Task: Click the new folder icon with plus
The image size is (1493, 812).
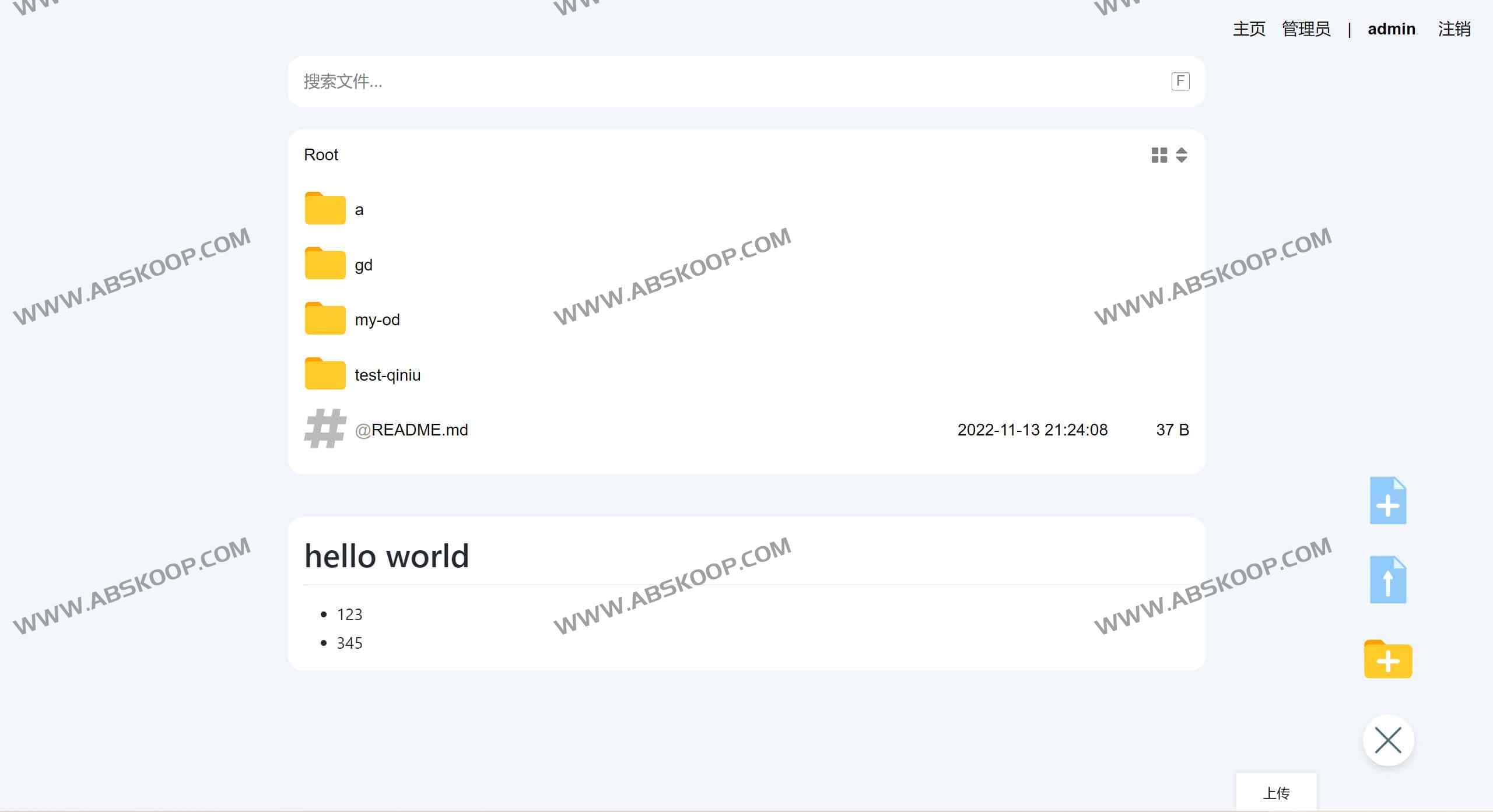Action: 1387,659
